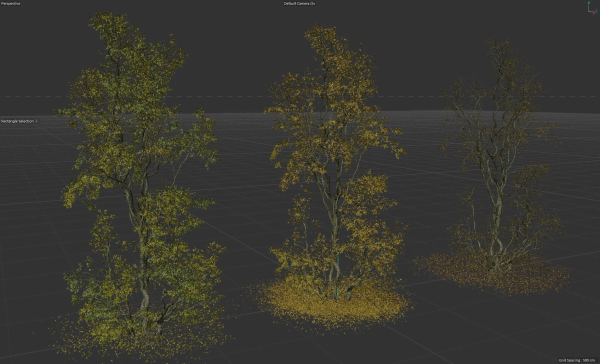This screenshot has width=600, height=364.
Task: Click the axis orientation gizmo
Action: pos(592,8)
